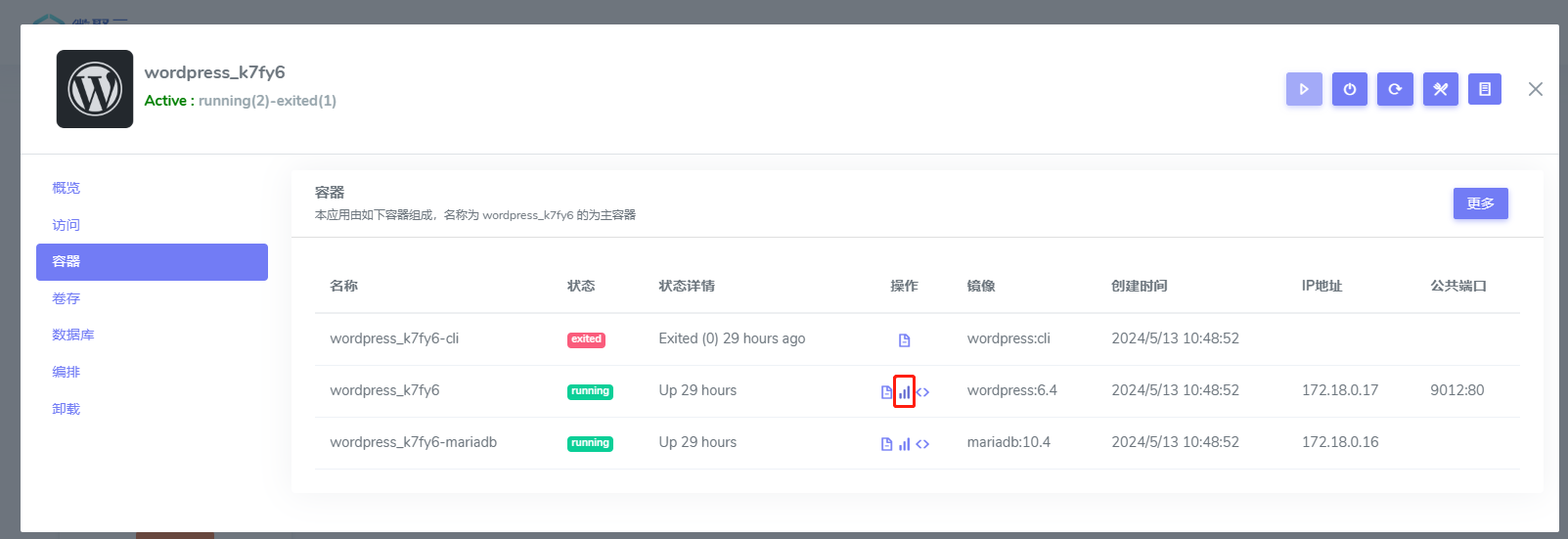Go to the 数据库 tab
Image resolution: width=1568 pixels, height=539 pixels.
tap(73, 335)
